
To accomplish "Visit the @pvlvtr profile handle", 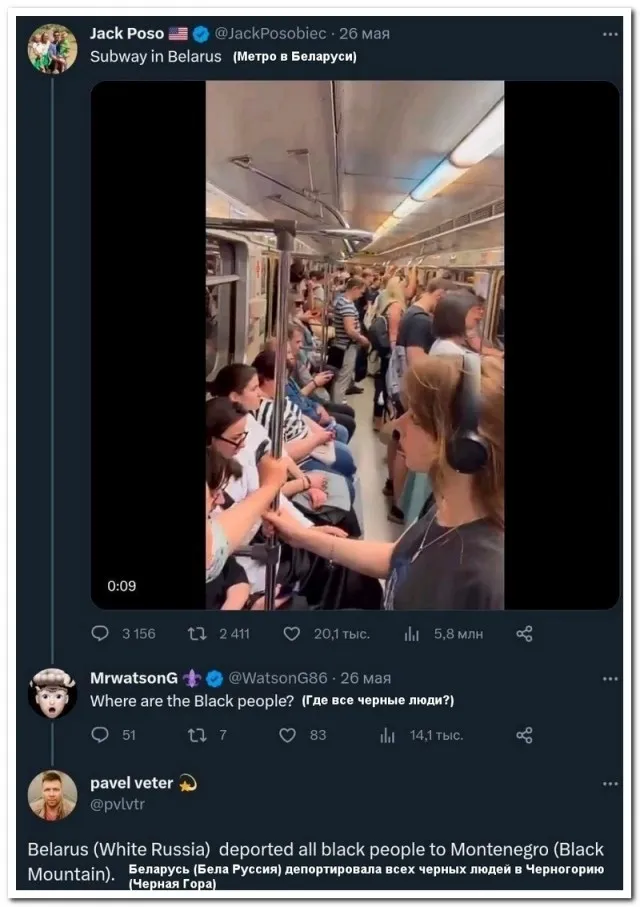I will click(117, 803).
